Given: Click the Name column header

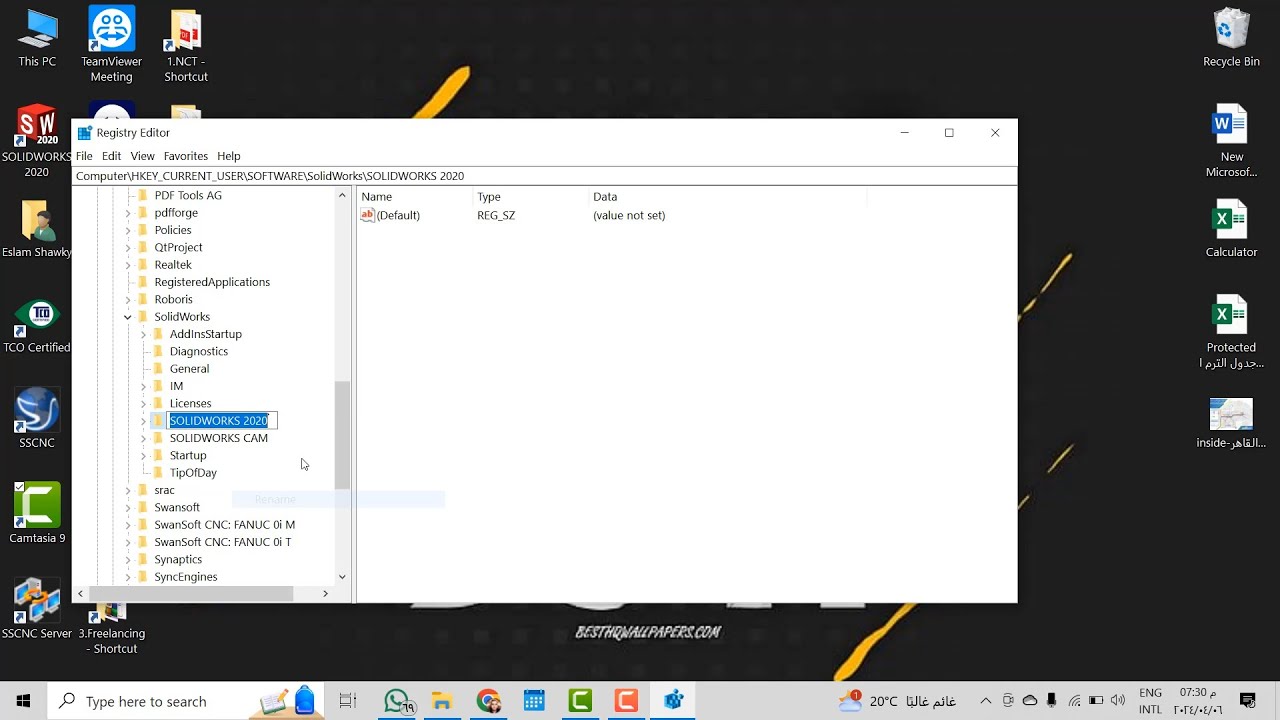Looking at the screenshot, I should click(x=415, y=197).
